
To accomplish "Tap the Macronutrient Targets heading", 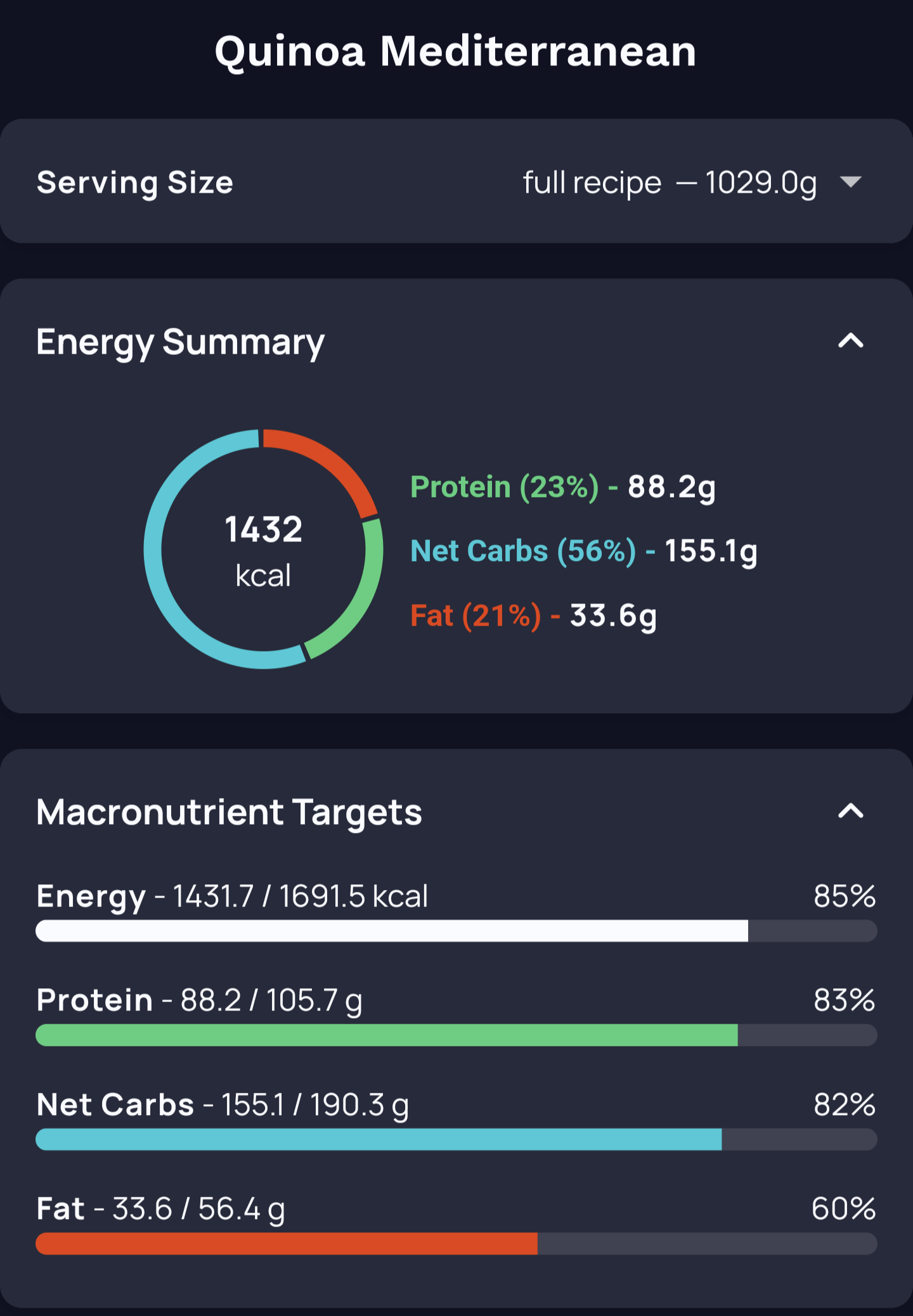I will pyautogui.click(x=229, y=811).
